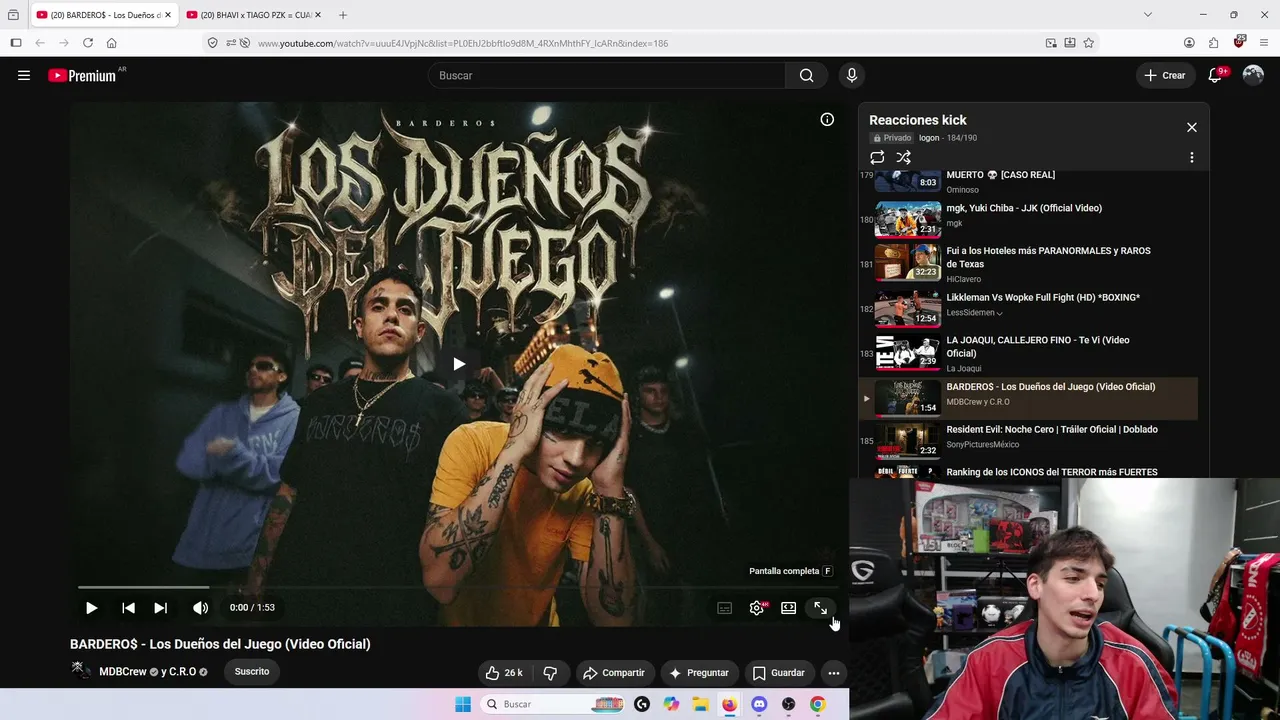1280x720 pixels.
Task: Mute the video with the speaker icon
Action: click(x=200, y=608)
